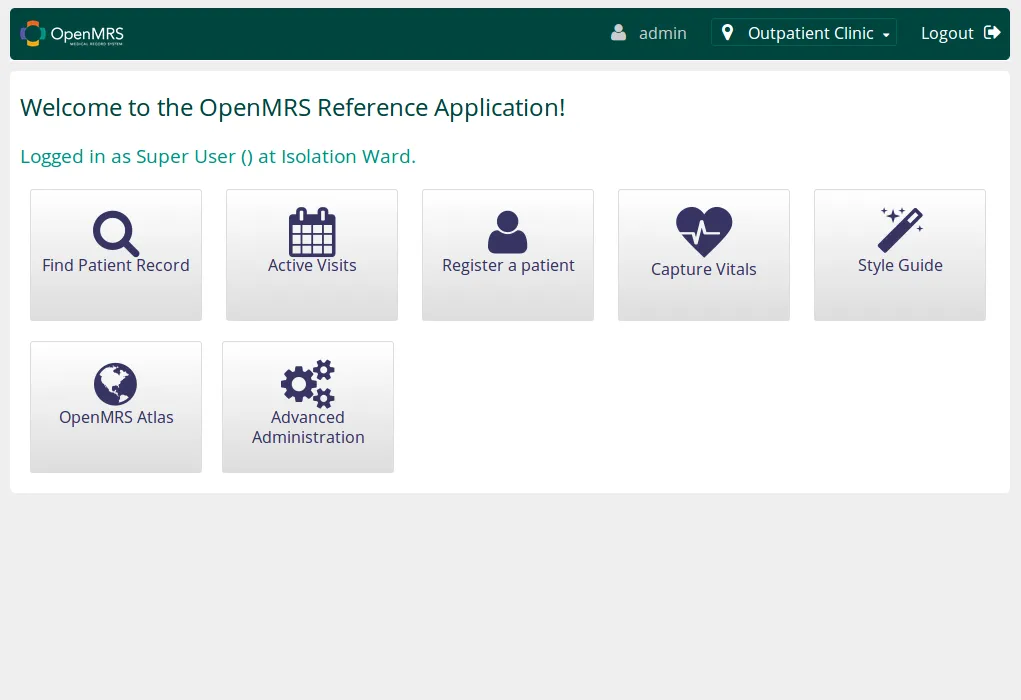
Task: Click the Advanced Administration gears icon
Action: tap(308, 384)
